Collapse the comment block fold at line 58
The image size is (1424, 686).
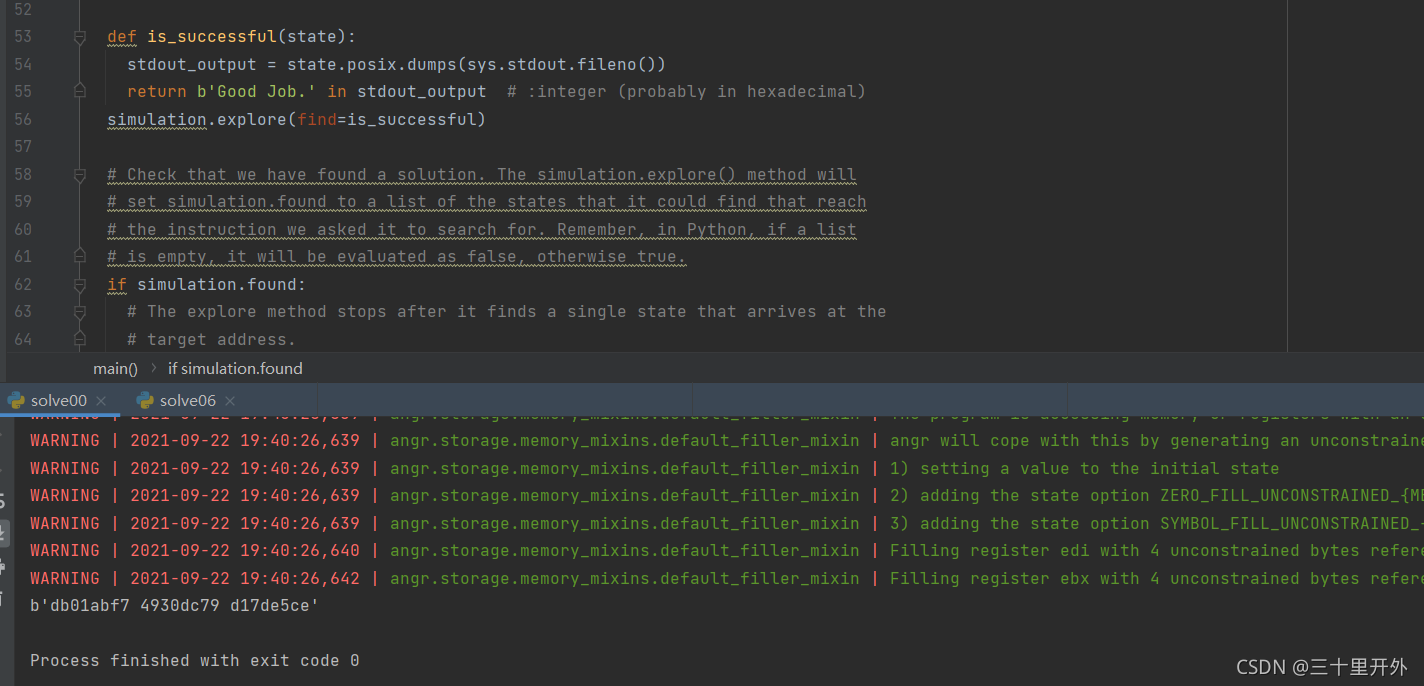pos(80,175)
